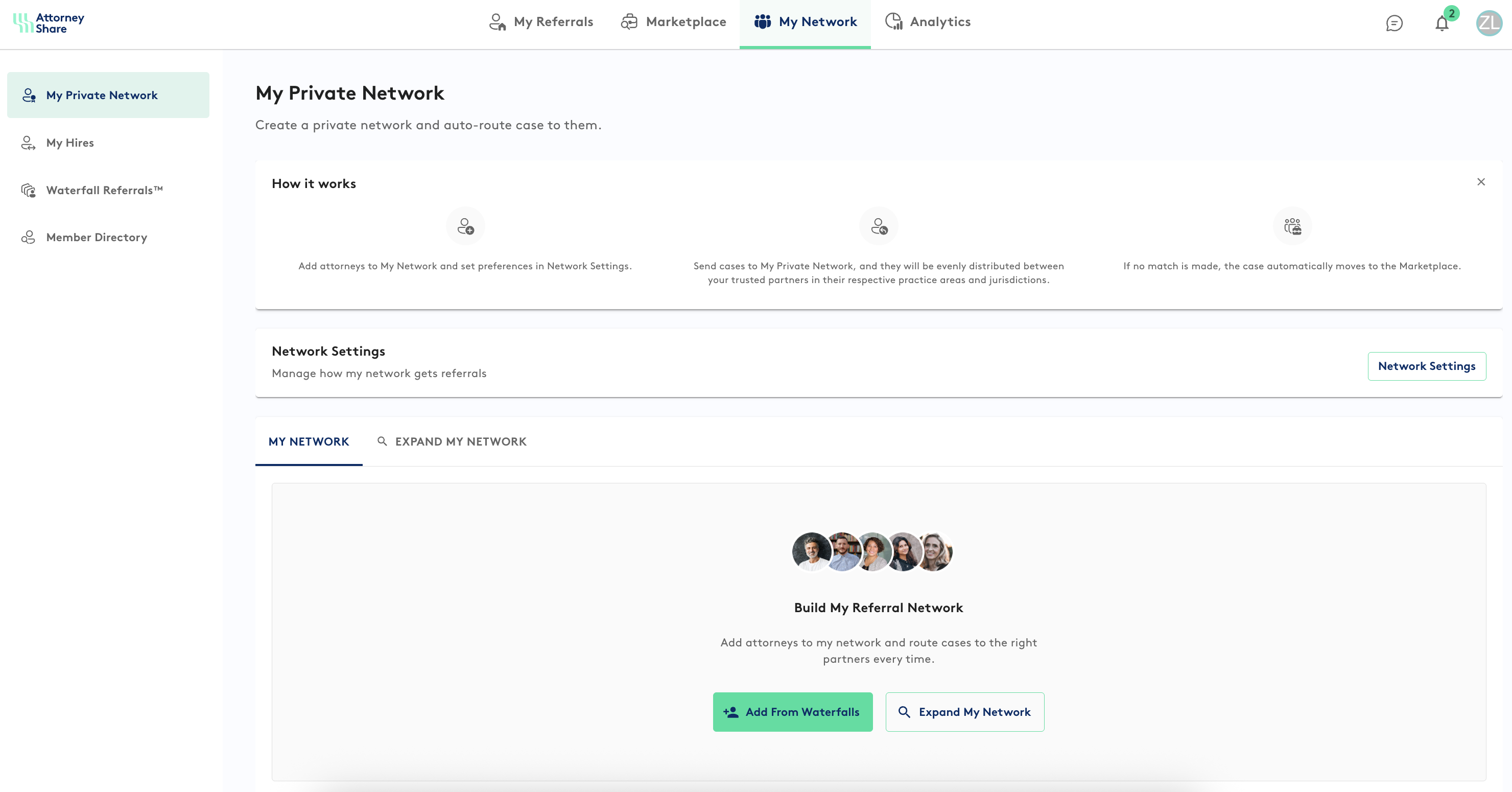
Task: Open the ZL user avatar menu
Action: point(1489,23)
